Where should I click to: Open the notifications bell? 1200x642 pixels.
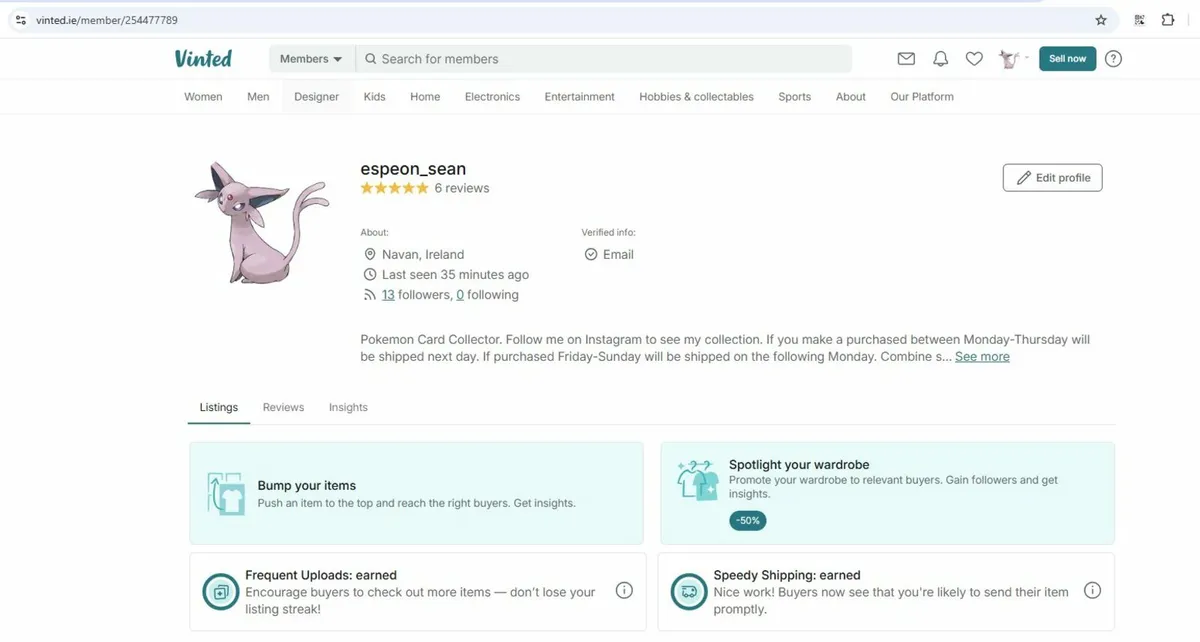coord(940,59)
